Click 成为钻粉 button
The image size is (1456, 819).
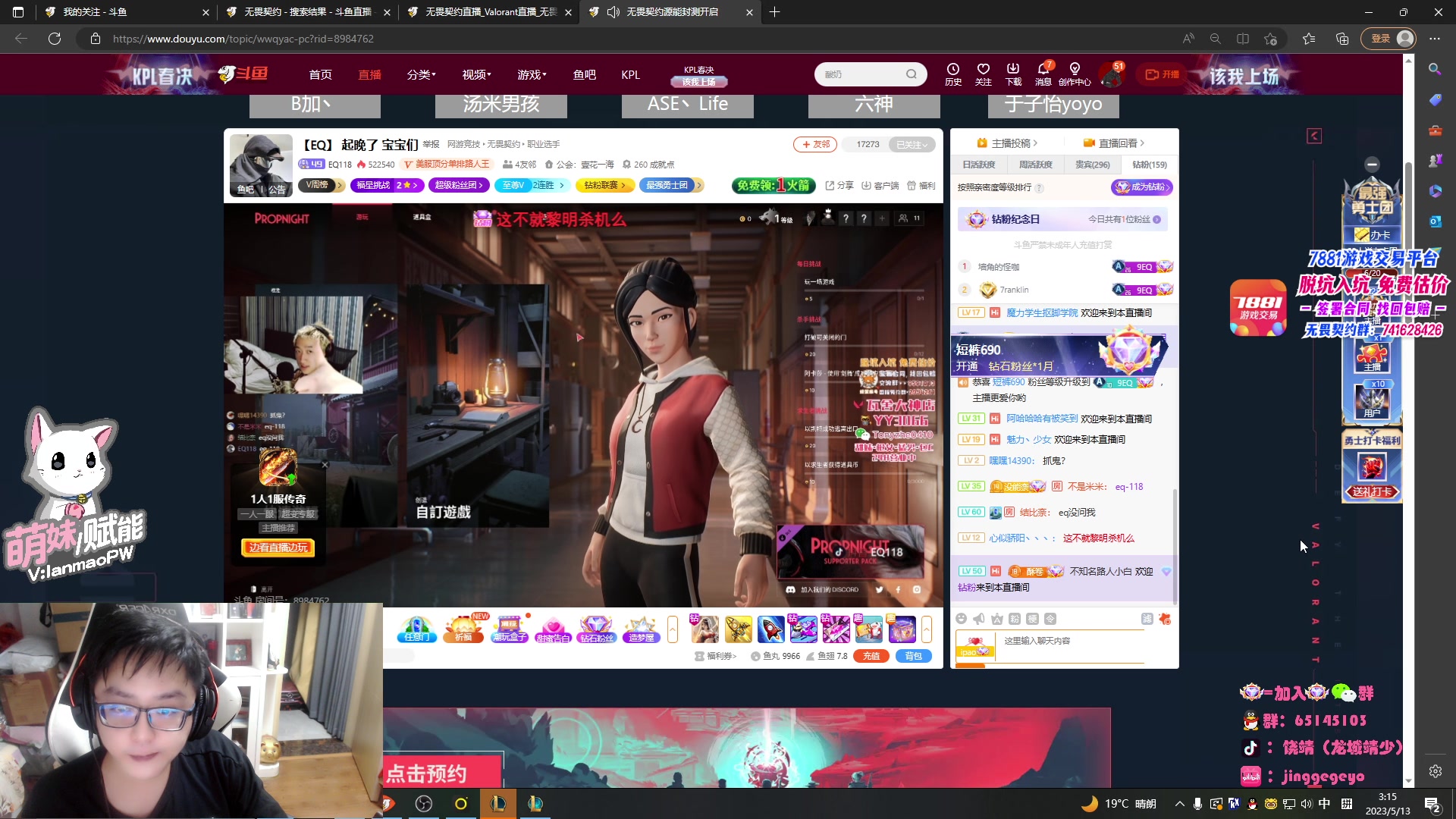(x=1142, y=187)
